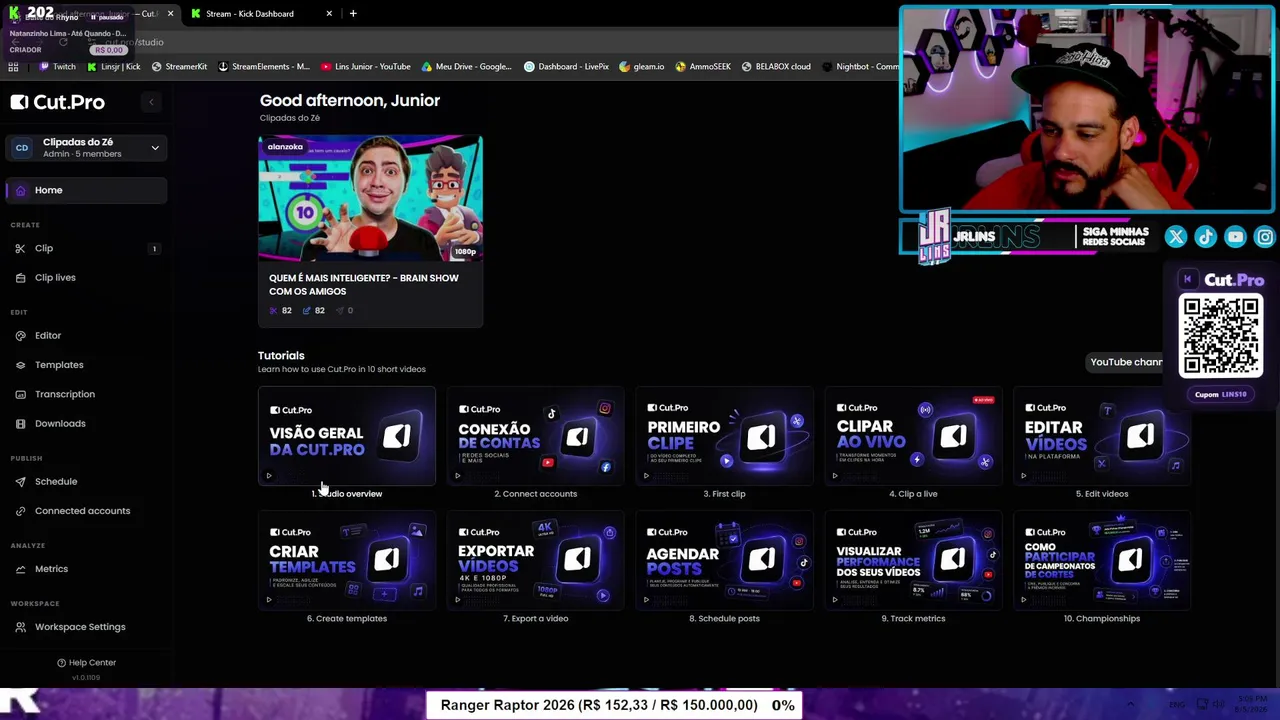Play tutorial 10, Championships
The image size is (1280, 720).
pyautogui.click(x=1102, y=561)
